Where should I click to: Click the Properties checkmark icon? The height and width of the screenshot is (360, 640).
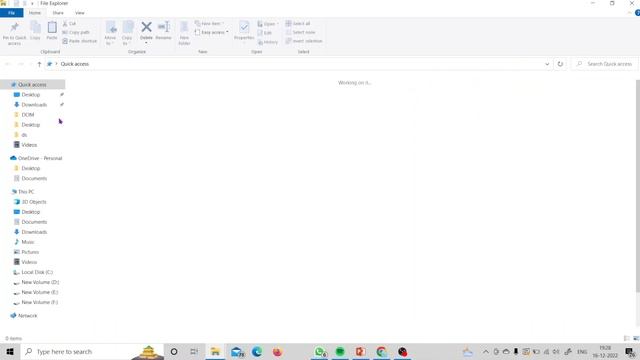pos(244,27)
